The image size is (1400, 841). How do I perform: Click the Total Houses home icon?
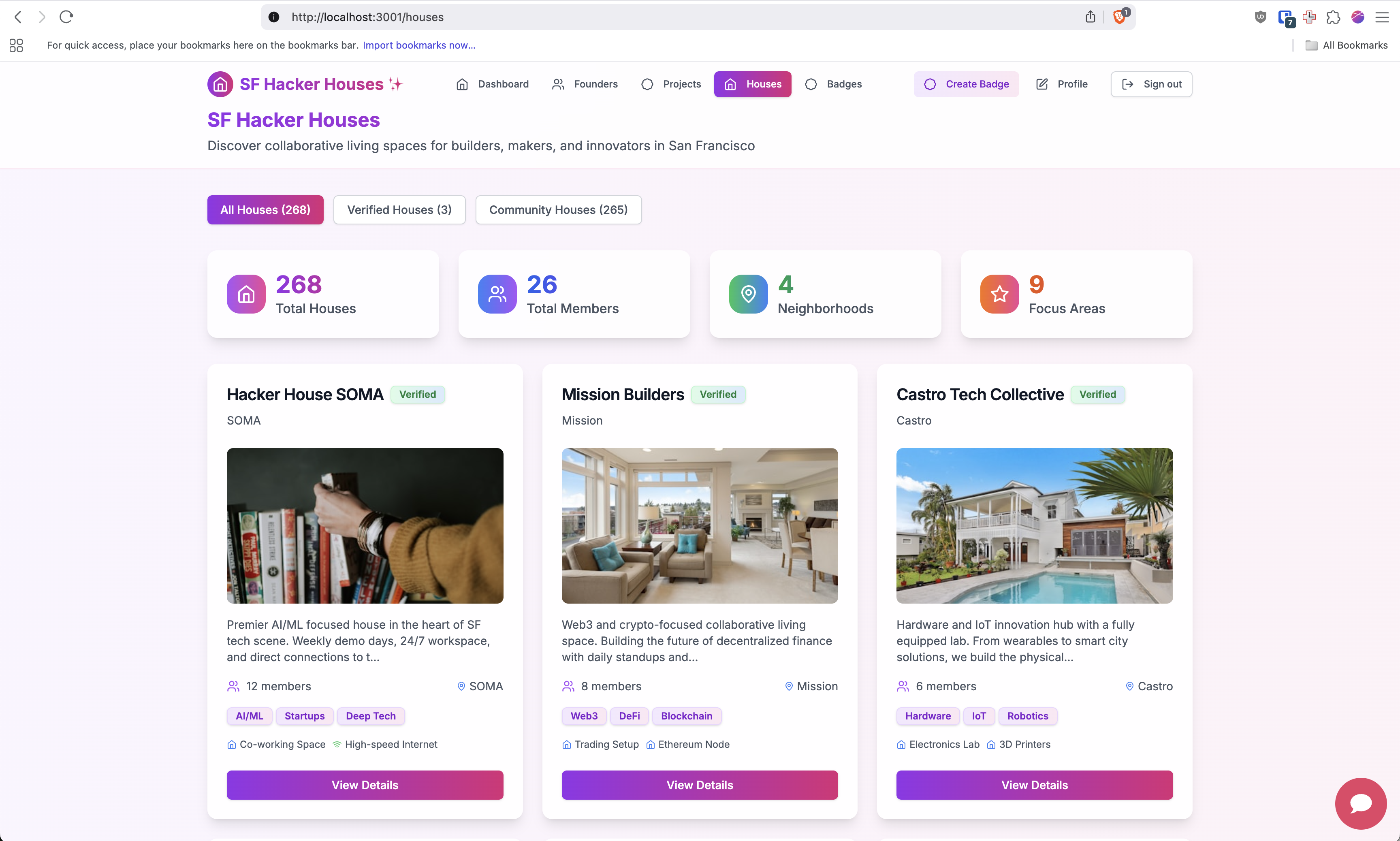click(246, 294)
